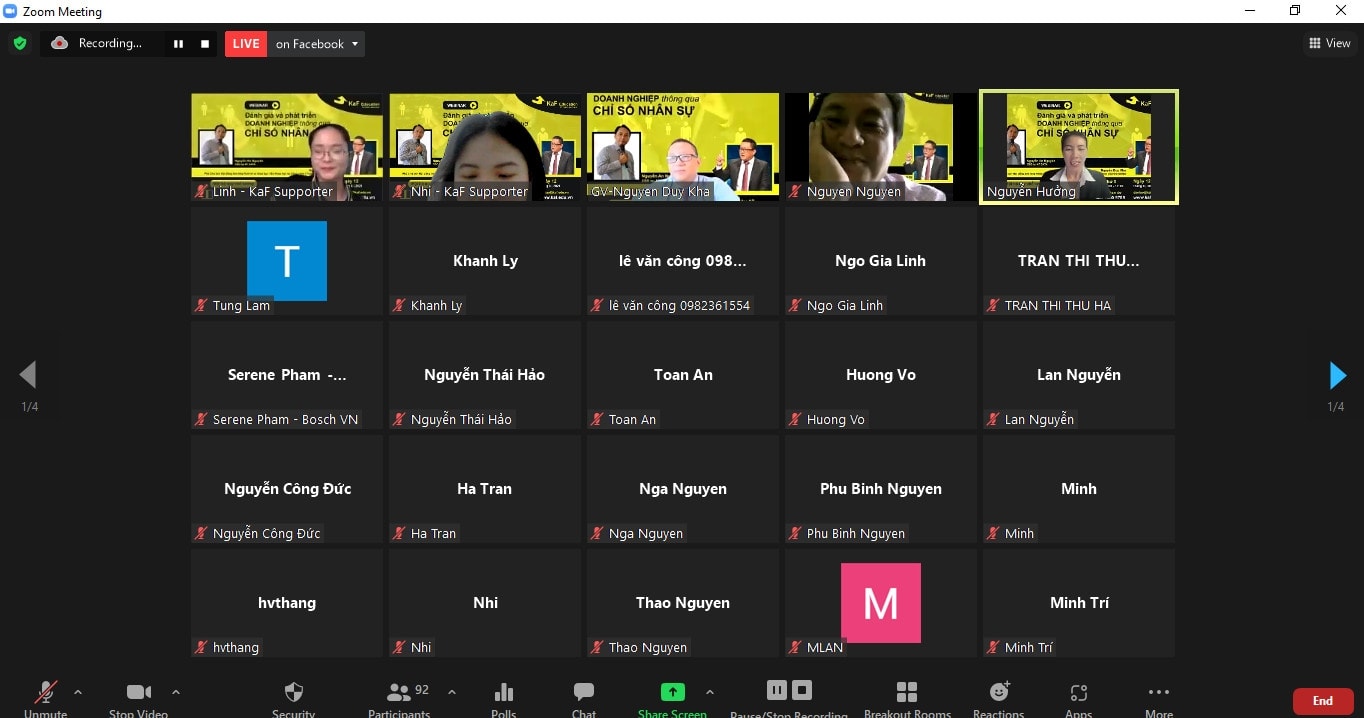Expand the arrow next to Participants
Viewport: 1364px width, 718px height.
click(x=451, y=692)
